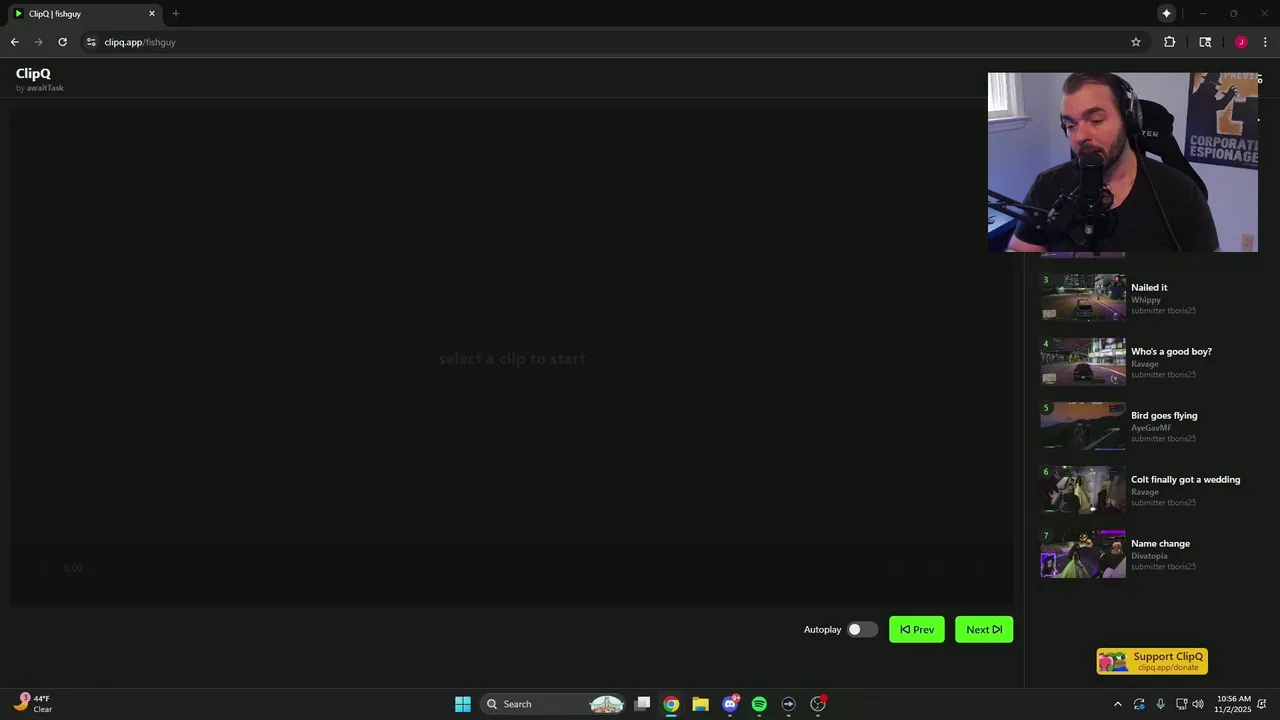The width and height of the screenshot is (1280, 720).
Task: Open the clock showing 10:56 AM
Action: (x=1233, y=704)
